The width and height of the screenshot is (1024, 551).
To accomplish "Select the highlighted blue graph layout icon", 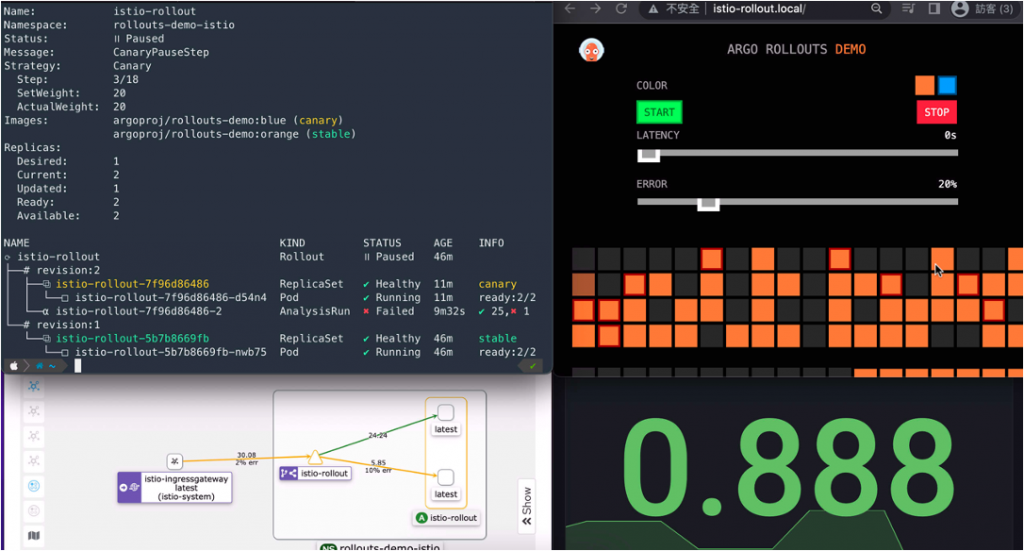I will pos(34,386).
